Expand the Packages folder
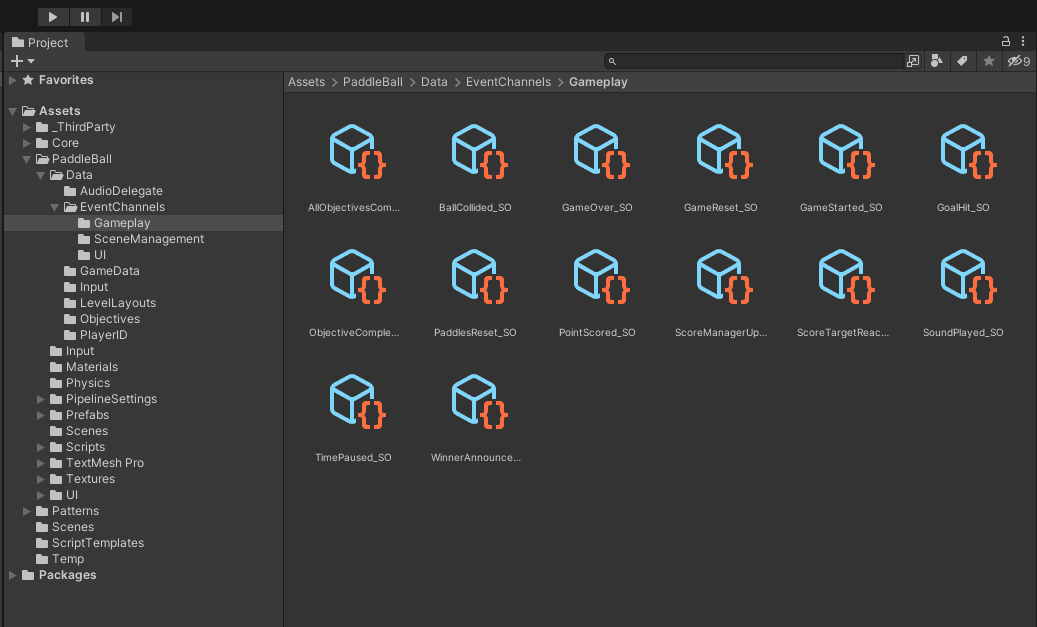 [x=13, y=575]
